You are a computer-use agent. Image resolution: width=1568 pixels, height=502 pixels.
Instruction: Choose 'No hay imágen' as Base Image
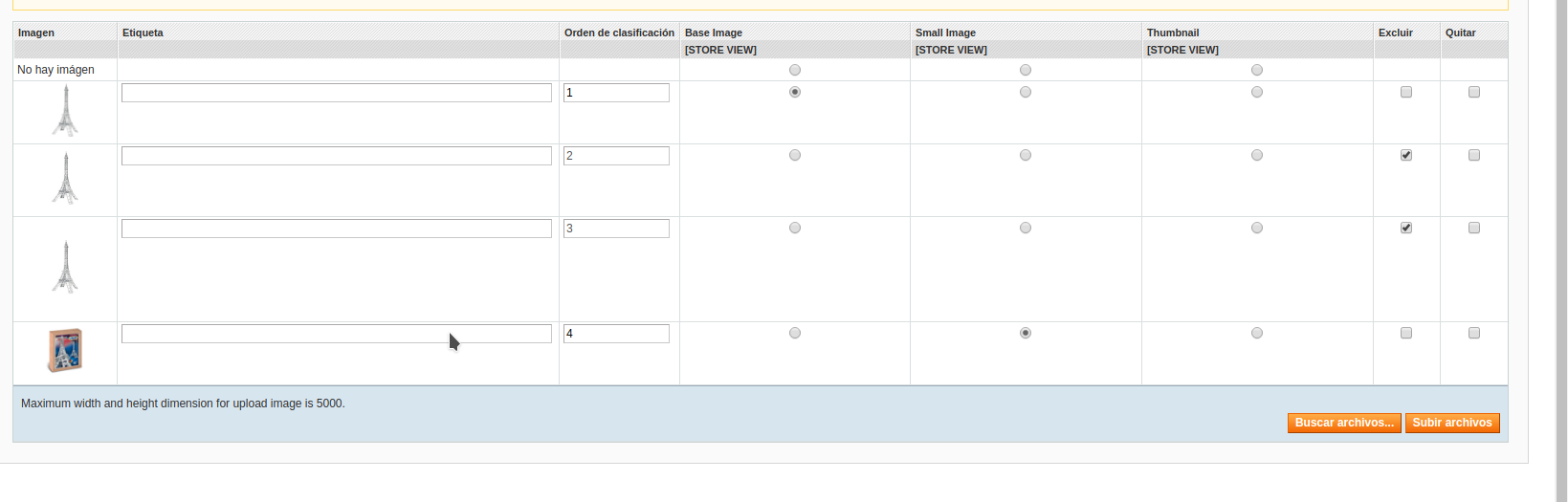click(795, 70)
